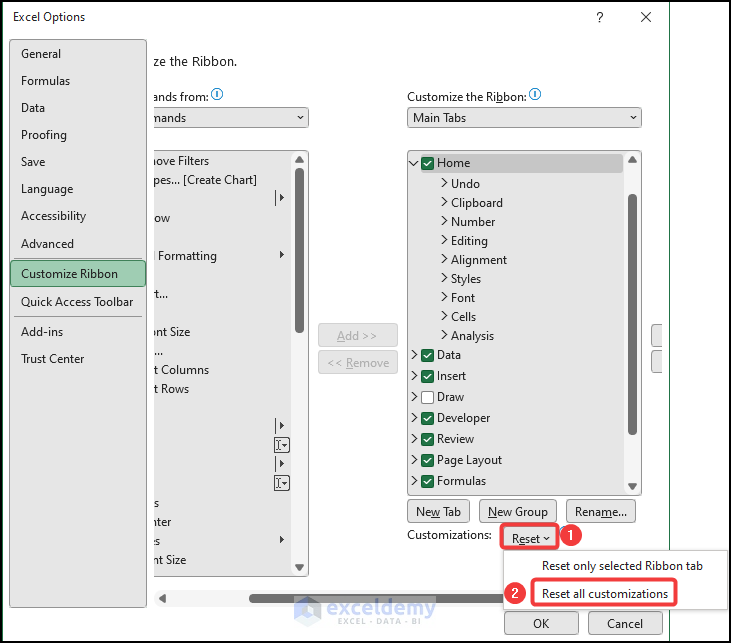Expand the Insert tab node

tap(414, 376)
